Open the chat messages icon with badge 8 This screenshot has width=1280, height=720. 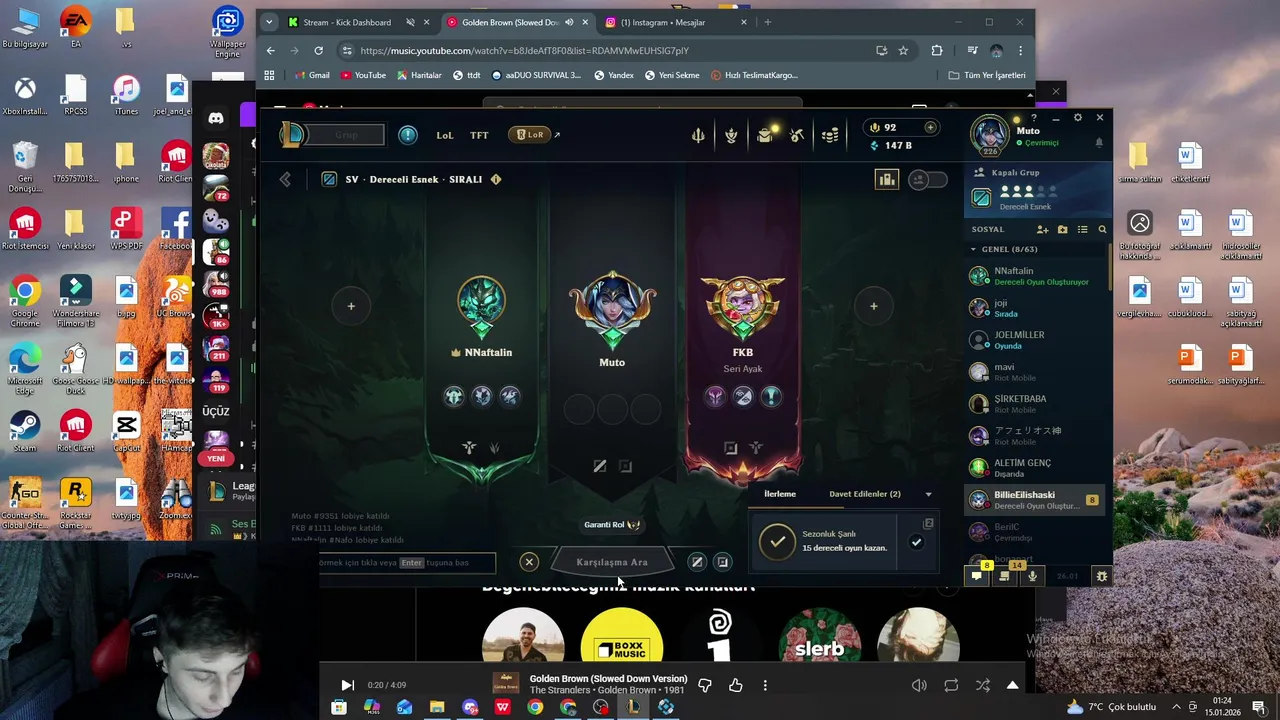point(977,576)
